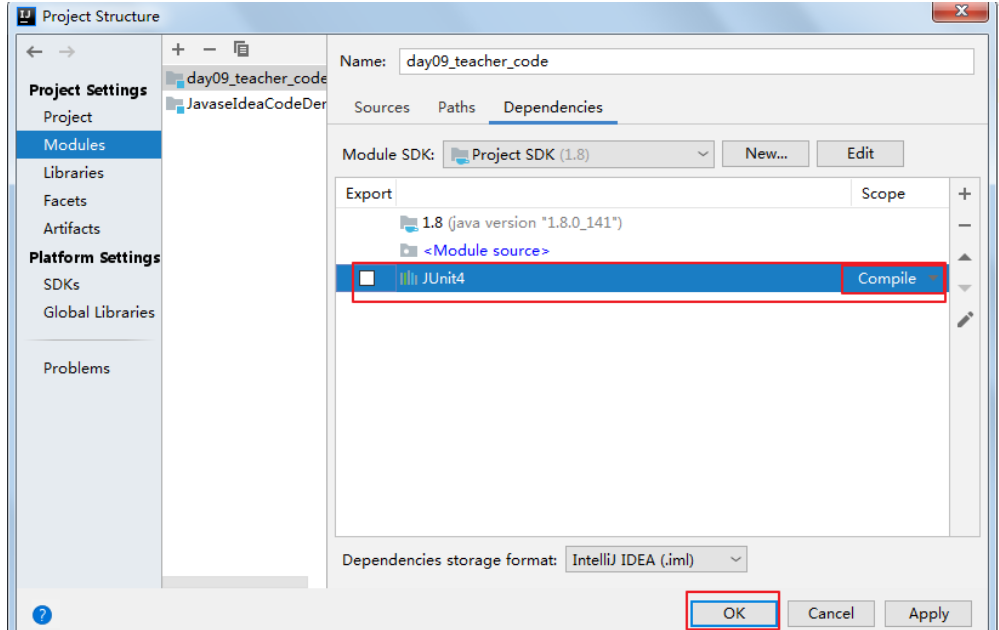The width and height of the screenshot is (999, 630).
Task: Click the New... SDK button
Action: (x=766, y=154)
